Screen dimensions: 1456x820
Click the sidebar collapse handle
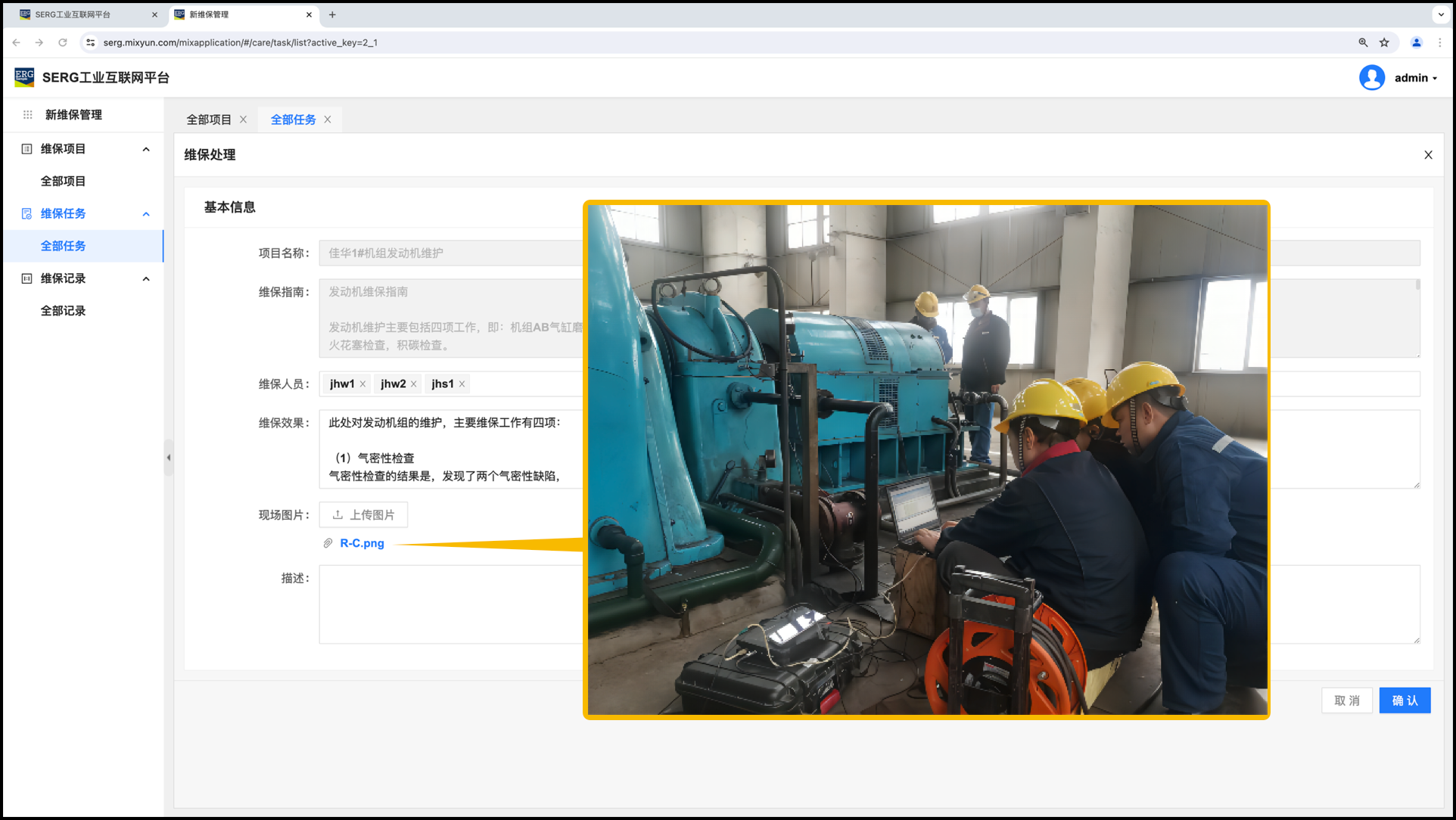pyautogui.click(x=169, y=458)
